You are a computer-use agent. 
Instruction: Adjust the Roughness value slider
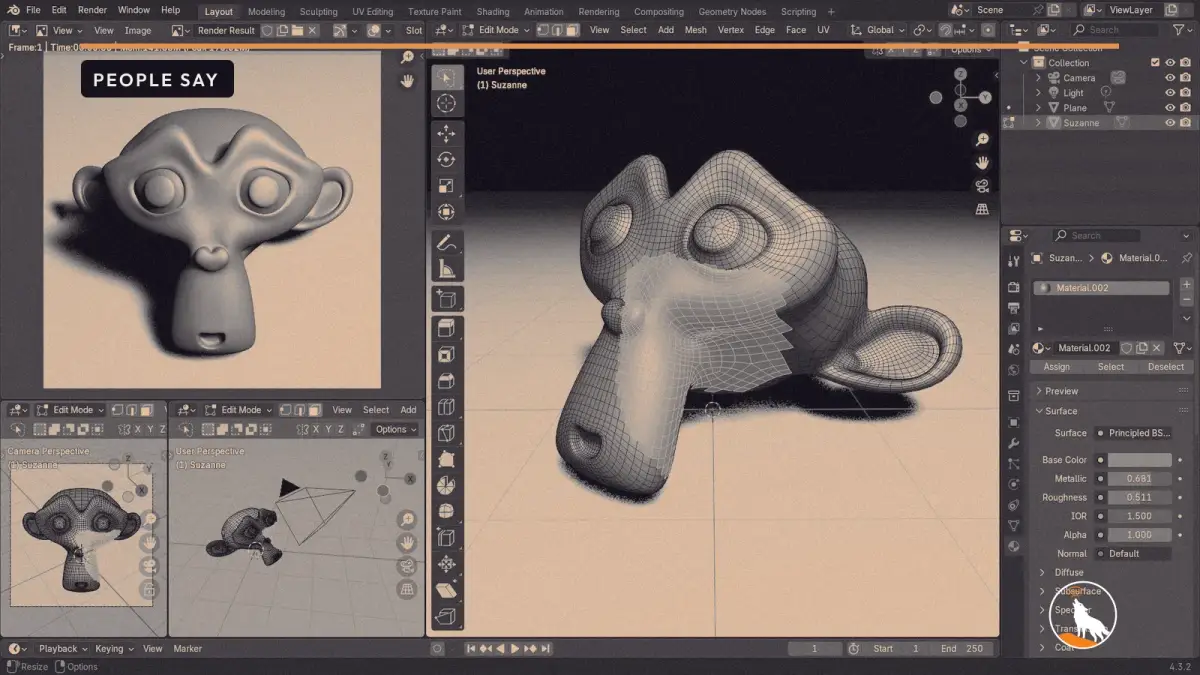1140,498
